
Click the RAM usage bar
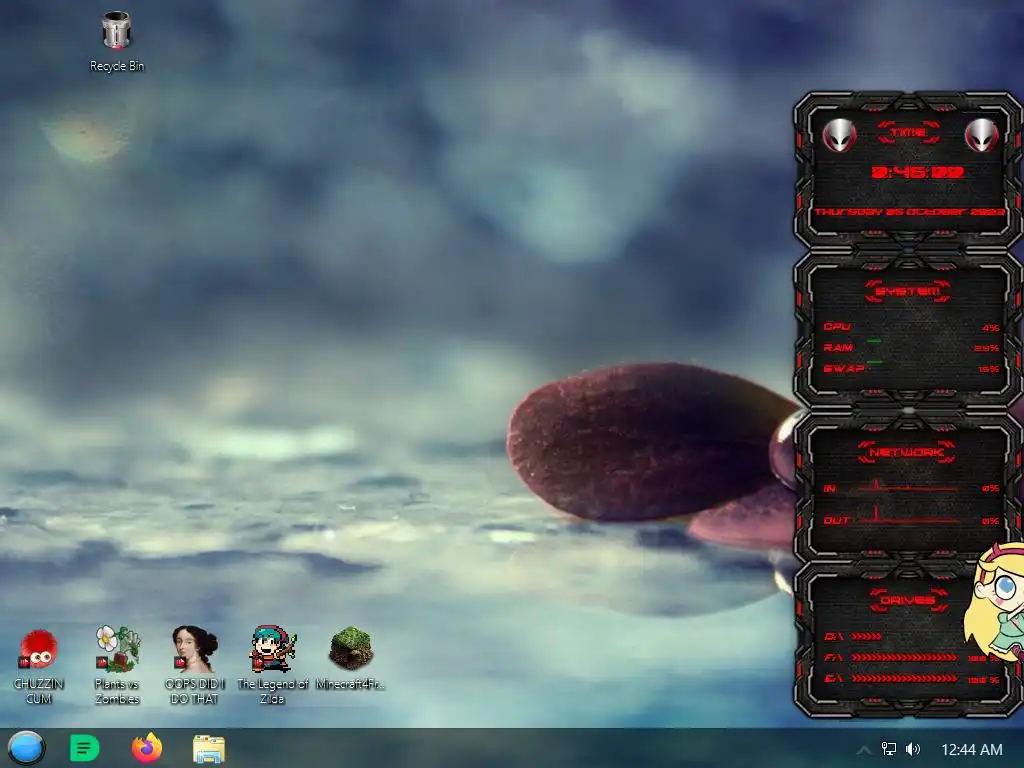click(x=874, y=341)
